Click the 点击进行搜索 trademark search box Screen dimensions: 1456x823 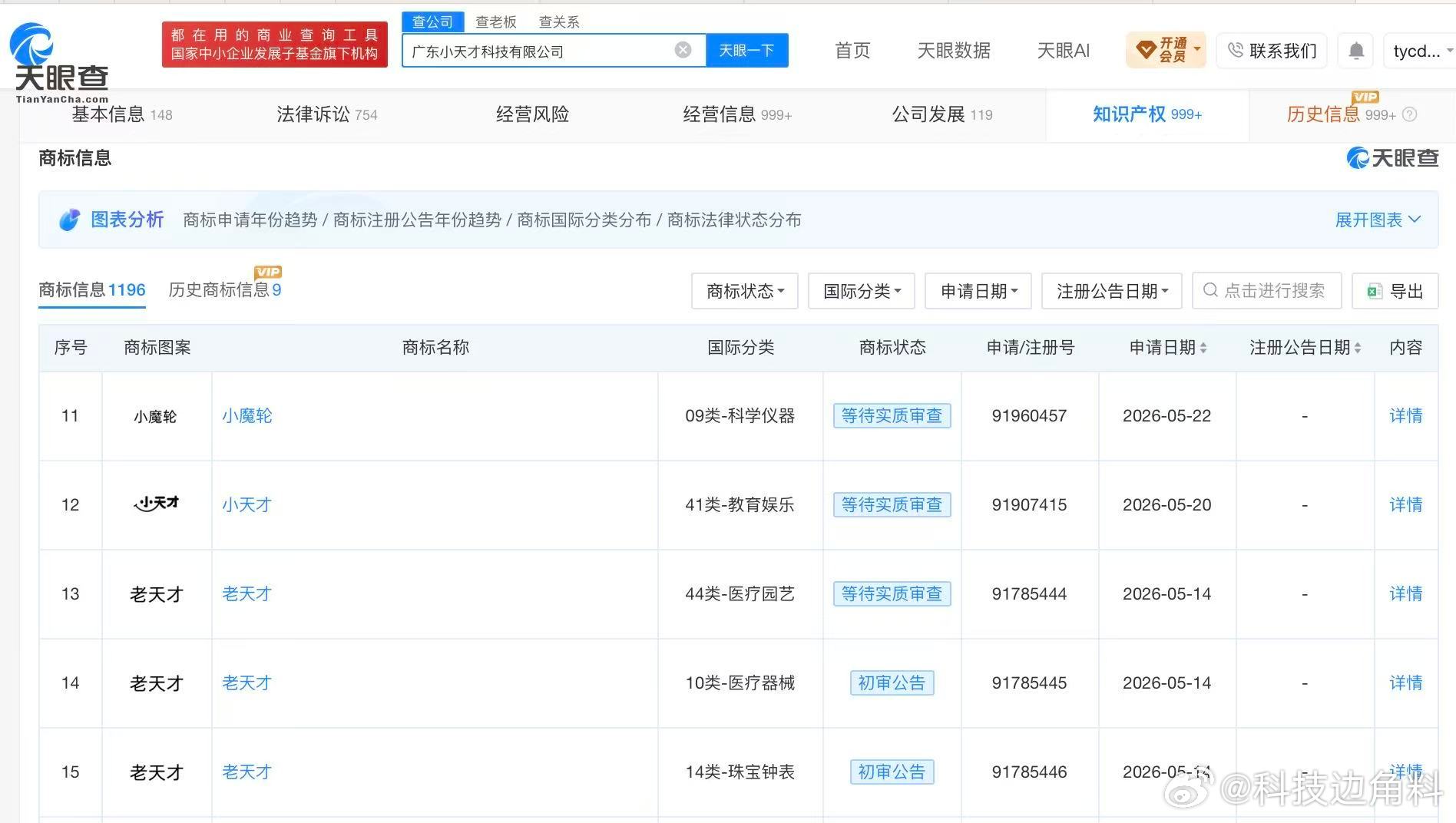click(x=1266, y=291)
